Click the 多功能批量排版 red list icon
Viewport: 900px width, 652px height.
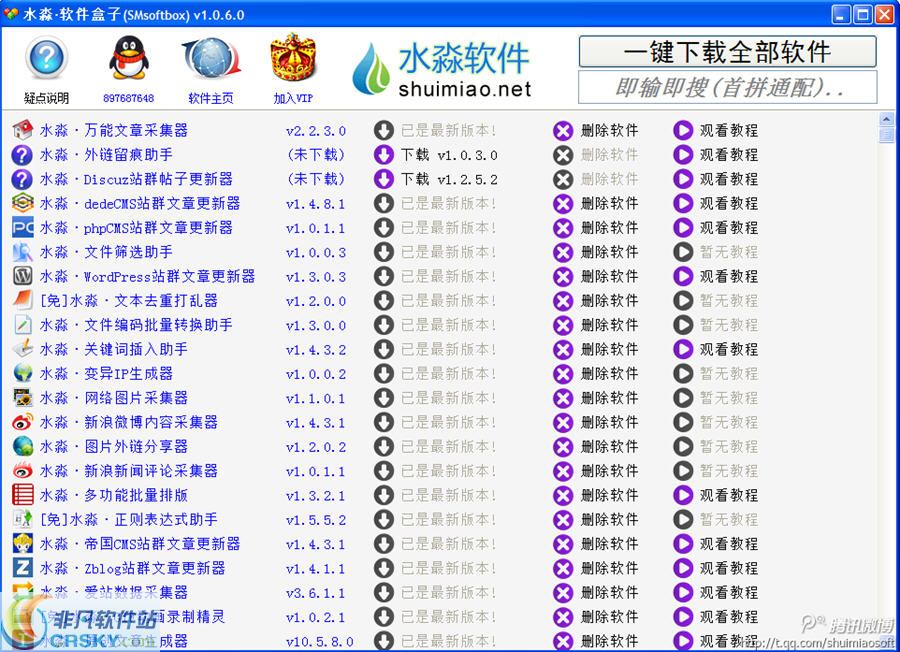tap(22, 495)
